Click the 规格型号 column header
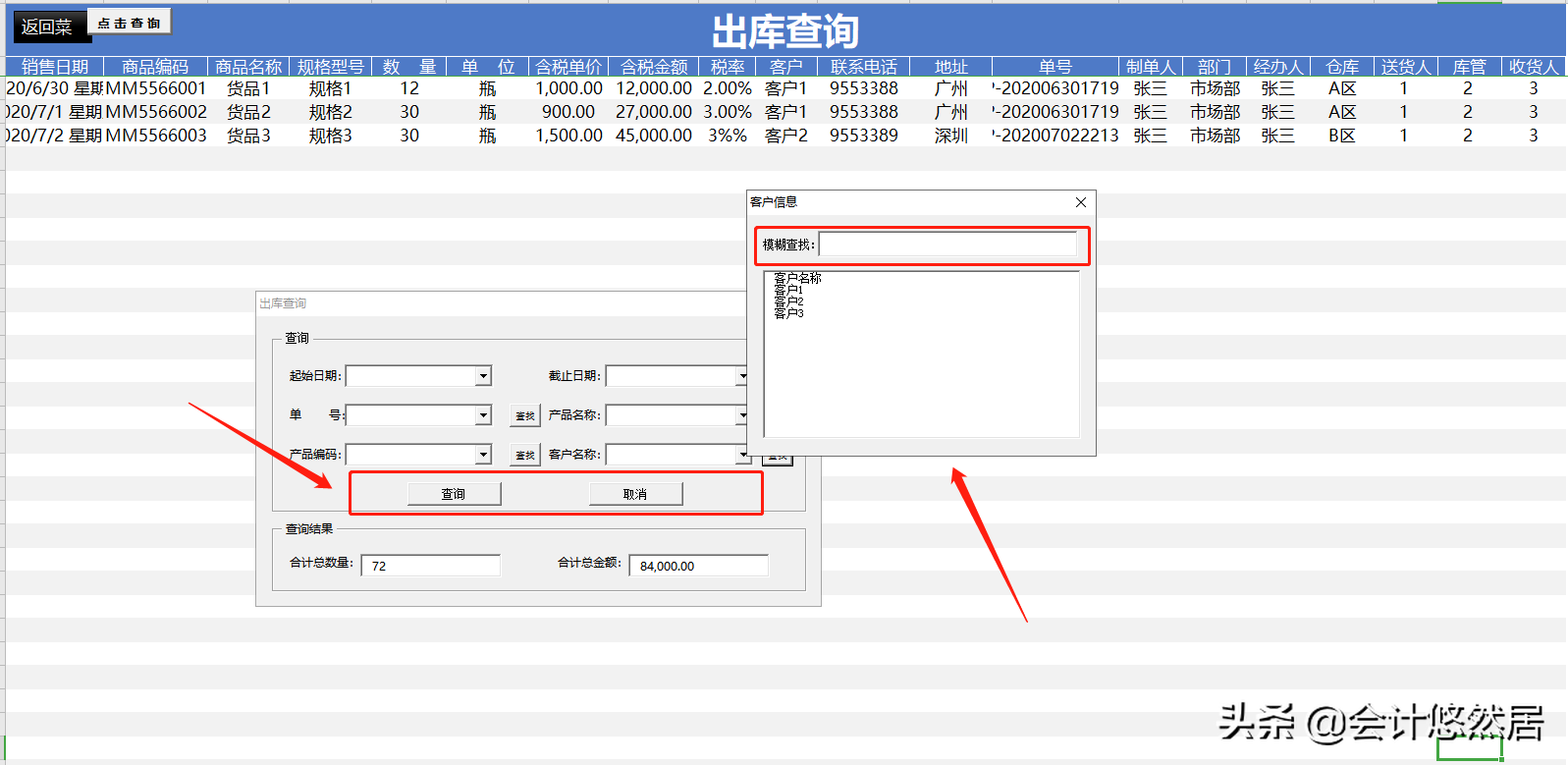Viewport: 1568px width, 765px height. (x=331, y=67)
